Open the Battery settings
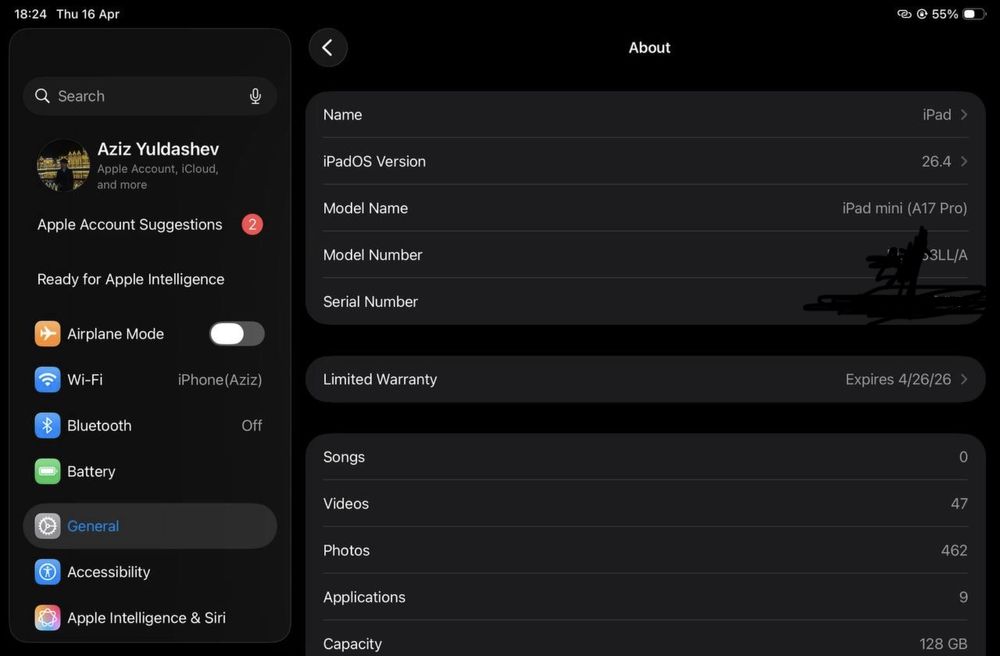Screen dimensions: 1000x656 tap(149, 471)
